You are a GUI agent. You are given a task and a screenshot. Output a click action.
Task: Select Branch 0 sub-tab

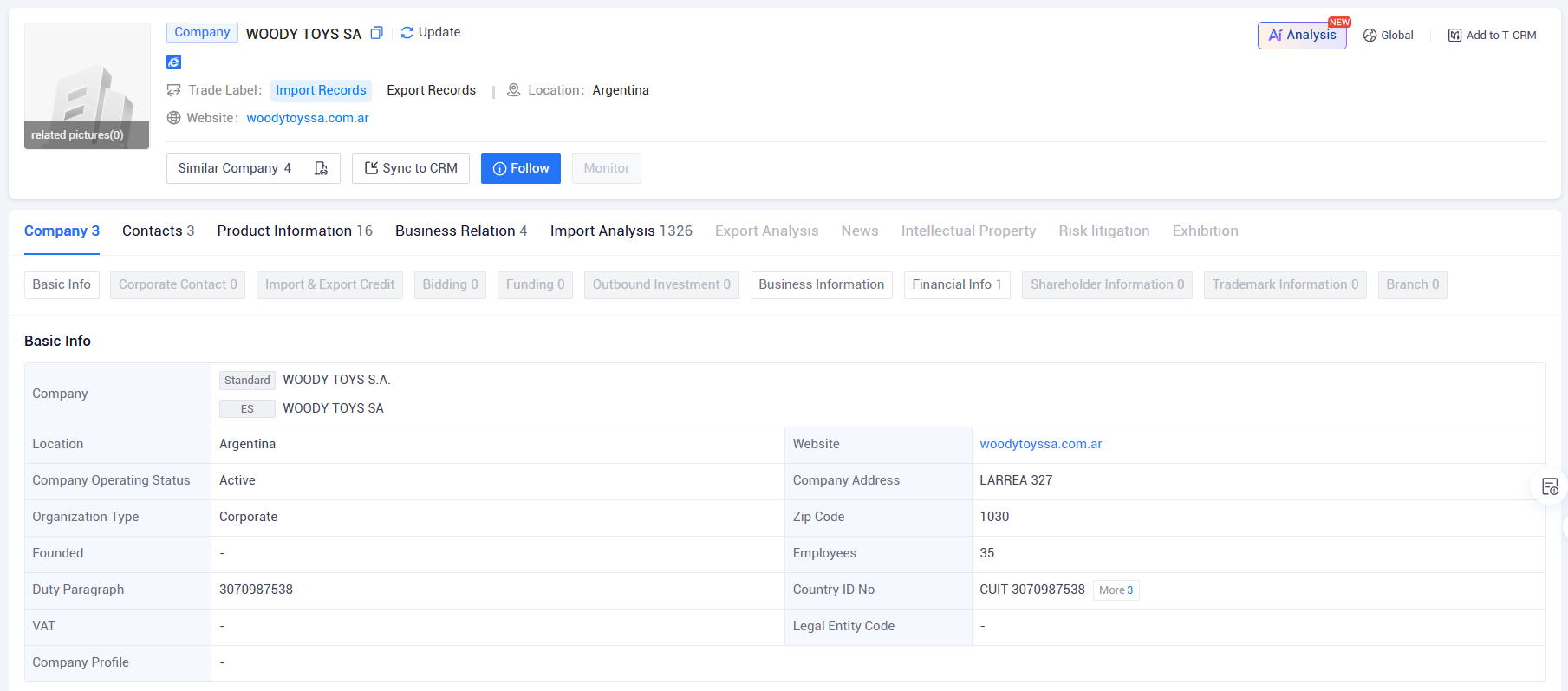(x=1413, y=284)
